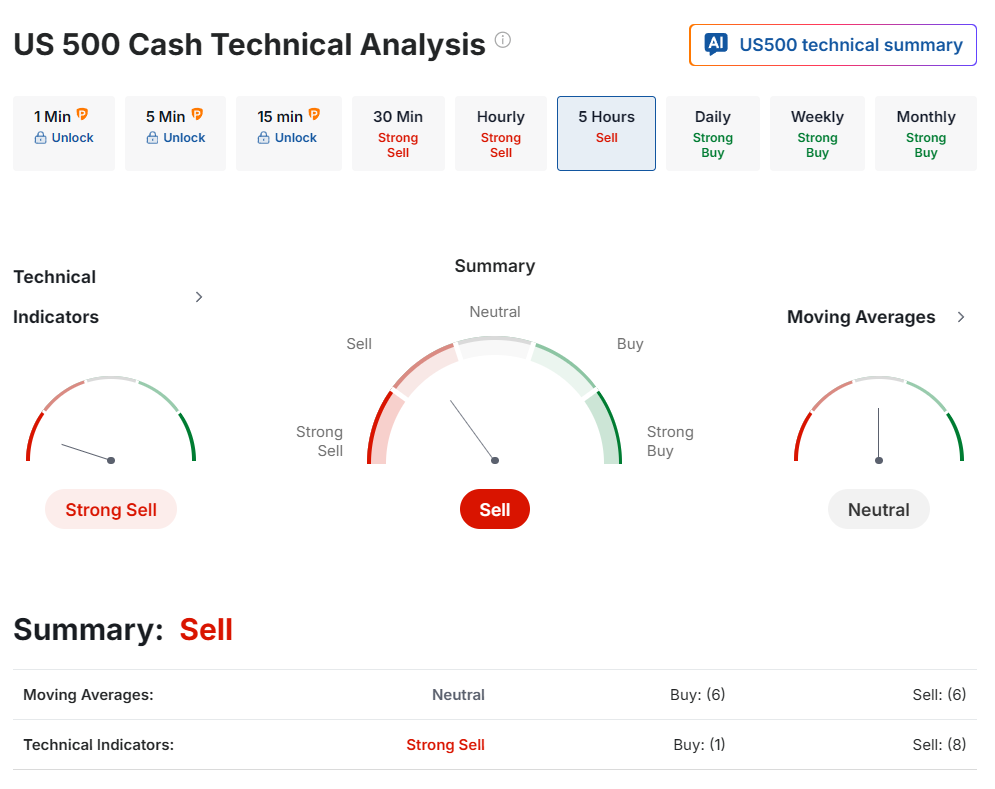Screen dimensions: 995x789
Task: Click the red Sell summary pill
Action: (495, 510)
